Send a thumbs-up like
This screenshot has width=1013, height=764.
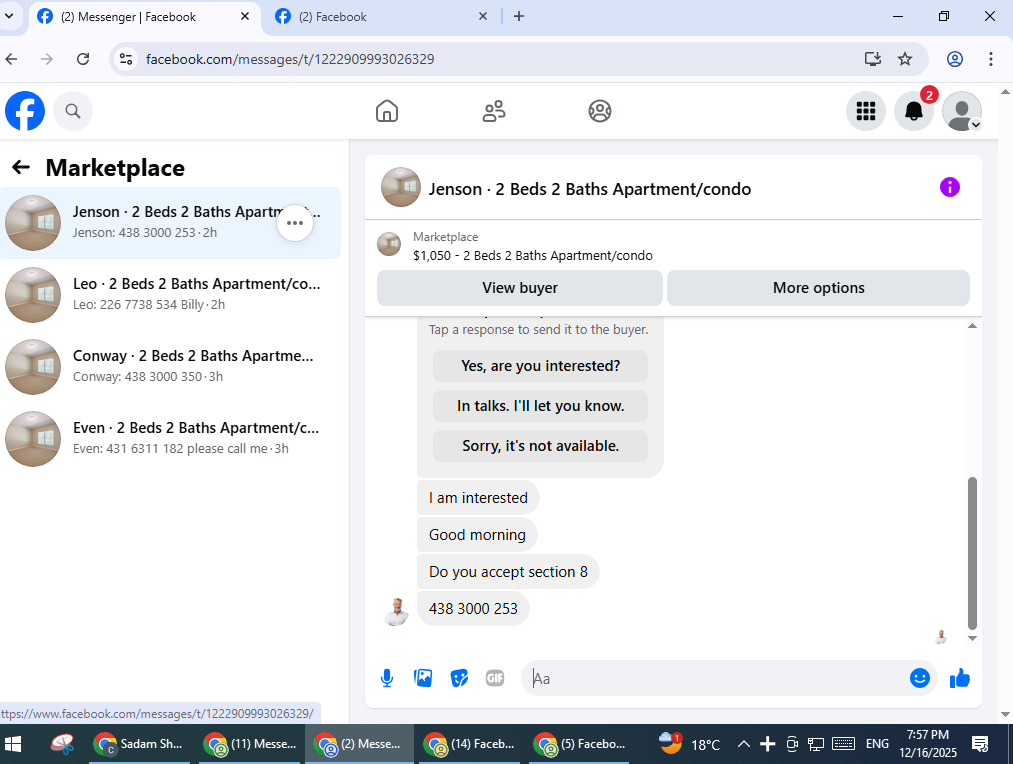coord(960,678)
